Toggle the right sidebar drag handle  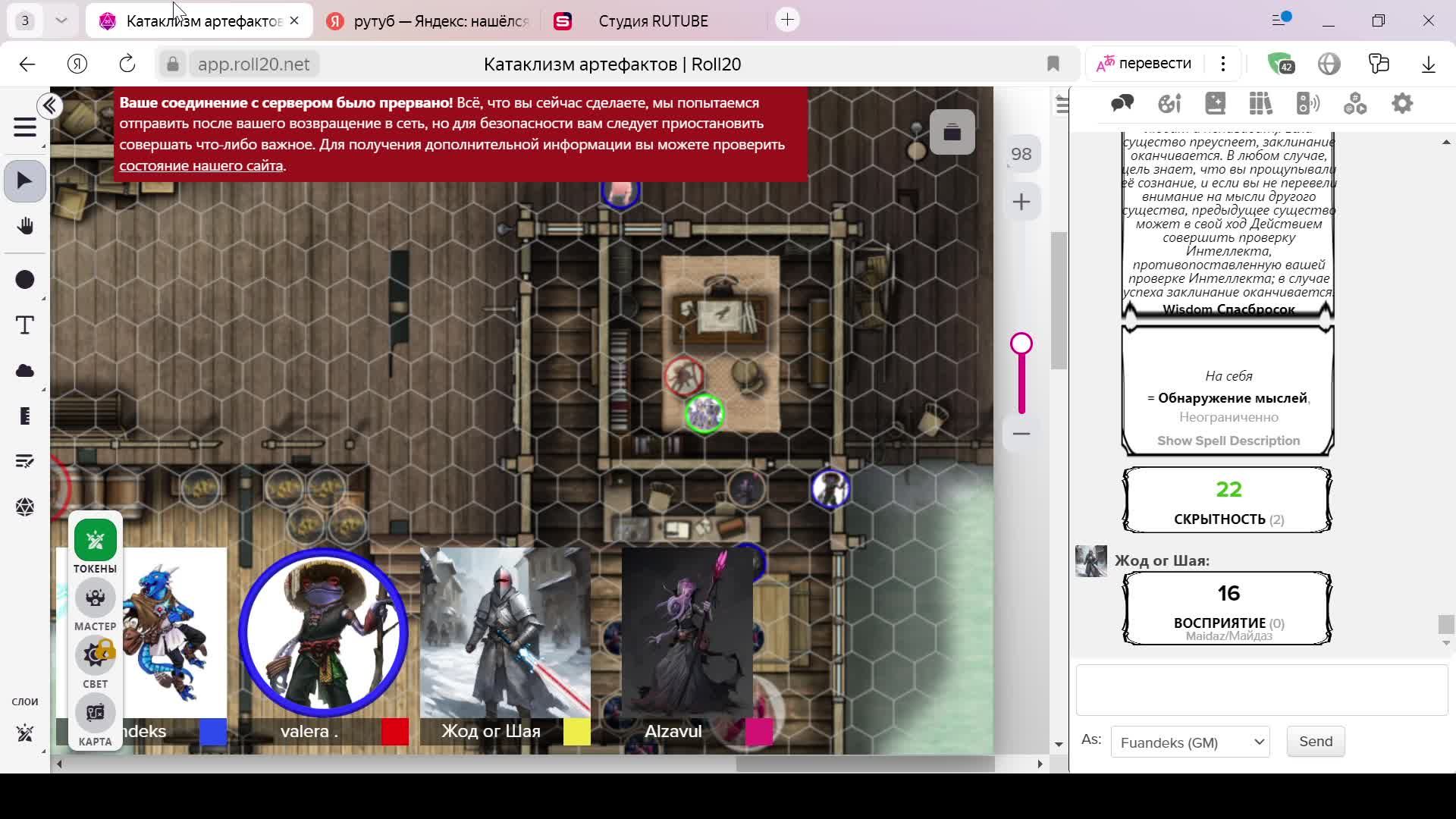pos(1062,105)
